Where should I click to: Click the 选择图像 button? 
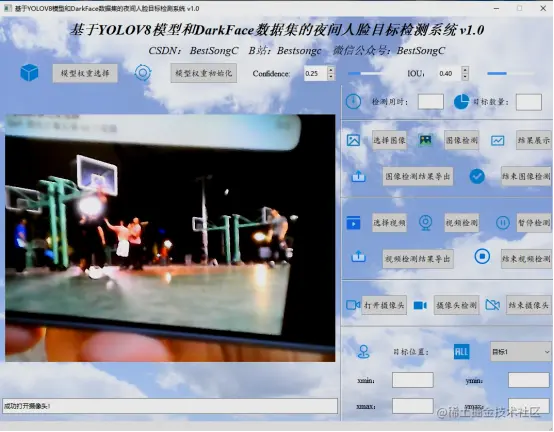(389, 140)
